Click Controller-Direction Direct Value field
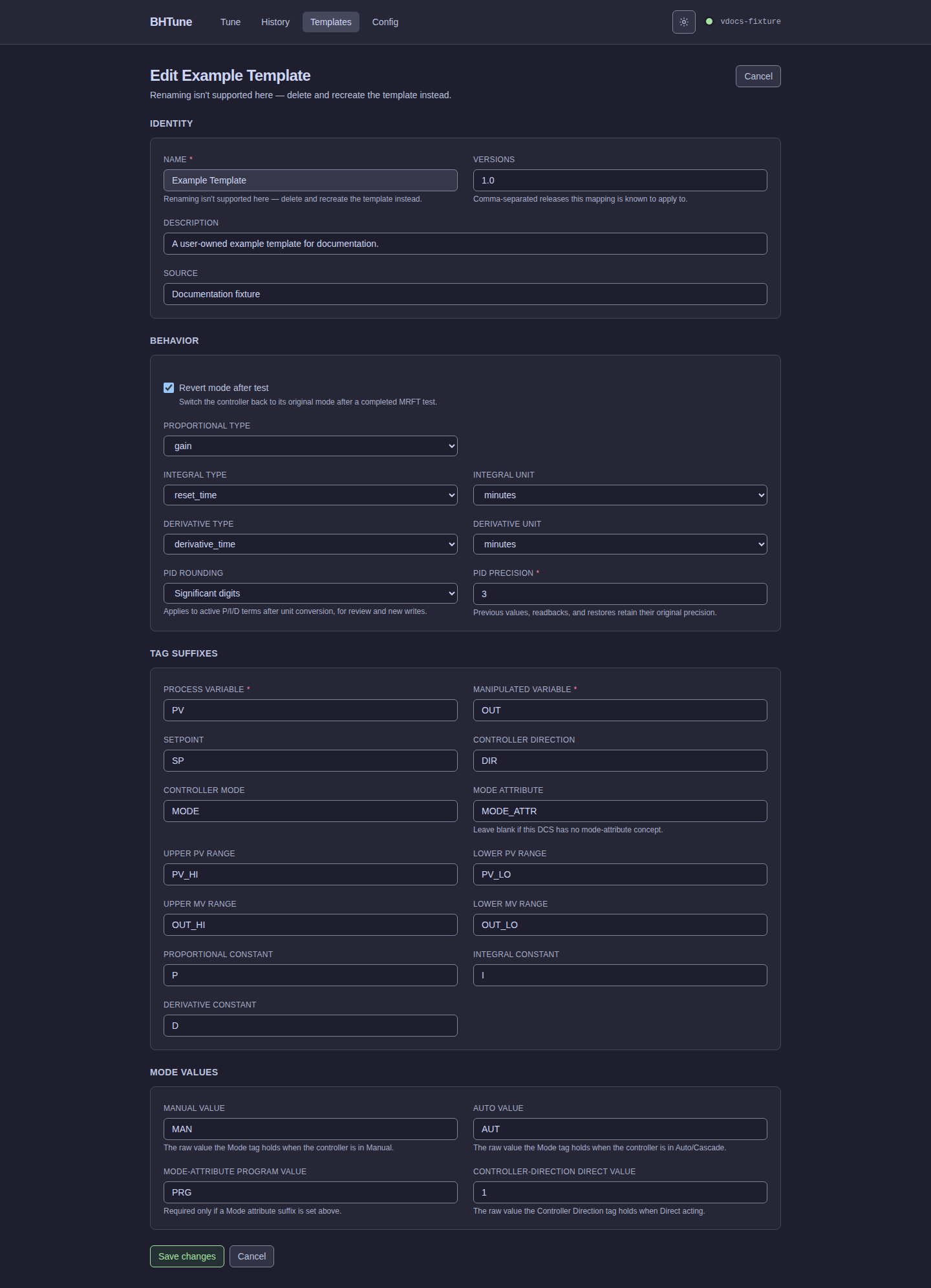Viewport: 931px width, 1288px height. 620,1192
